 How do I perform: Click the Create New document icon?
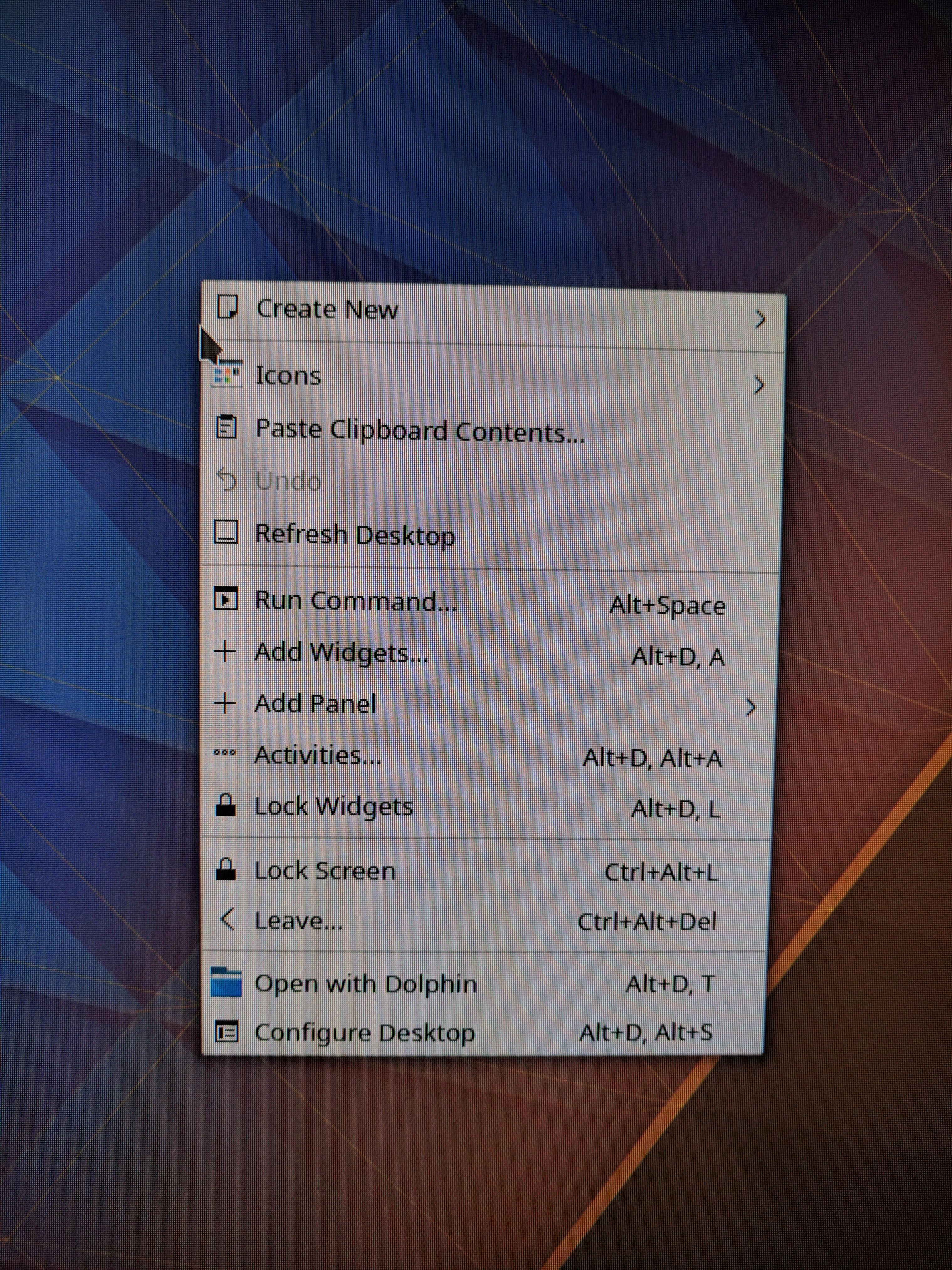(x=227, y=307)
